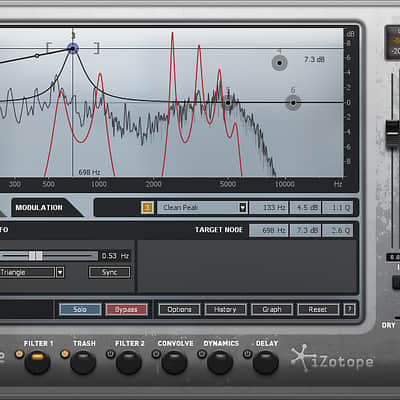Open the Delay module panel

point(266,362)
